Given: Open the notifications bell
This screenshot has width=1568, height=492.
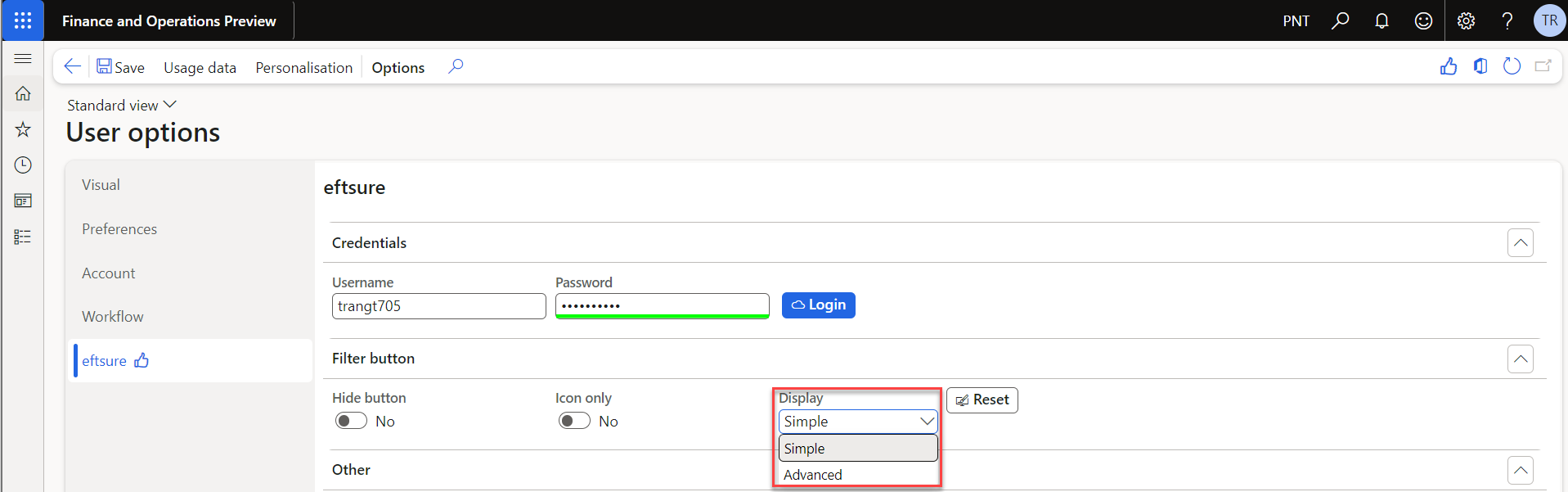Looking at the screenshot, I should click(x=1382, y=20).
